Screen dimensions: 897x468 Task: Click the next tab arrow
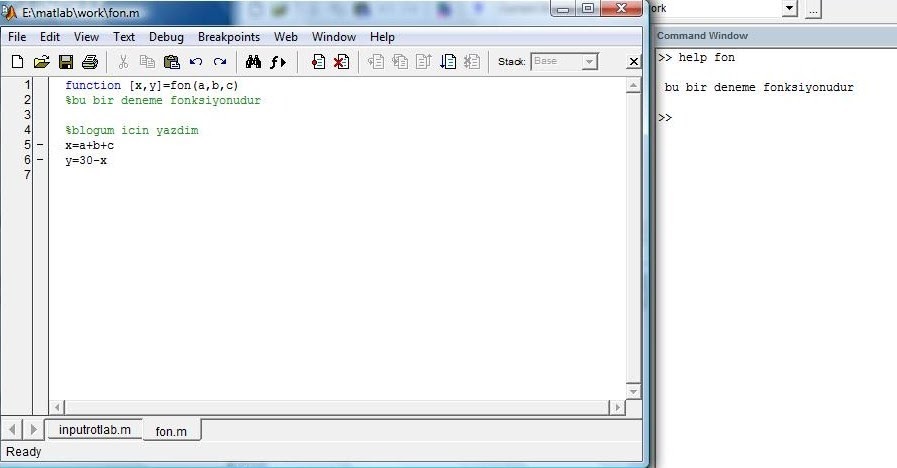[33, 429]
